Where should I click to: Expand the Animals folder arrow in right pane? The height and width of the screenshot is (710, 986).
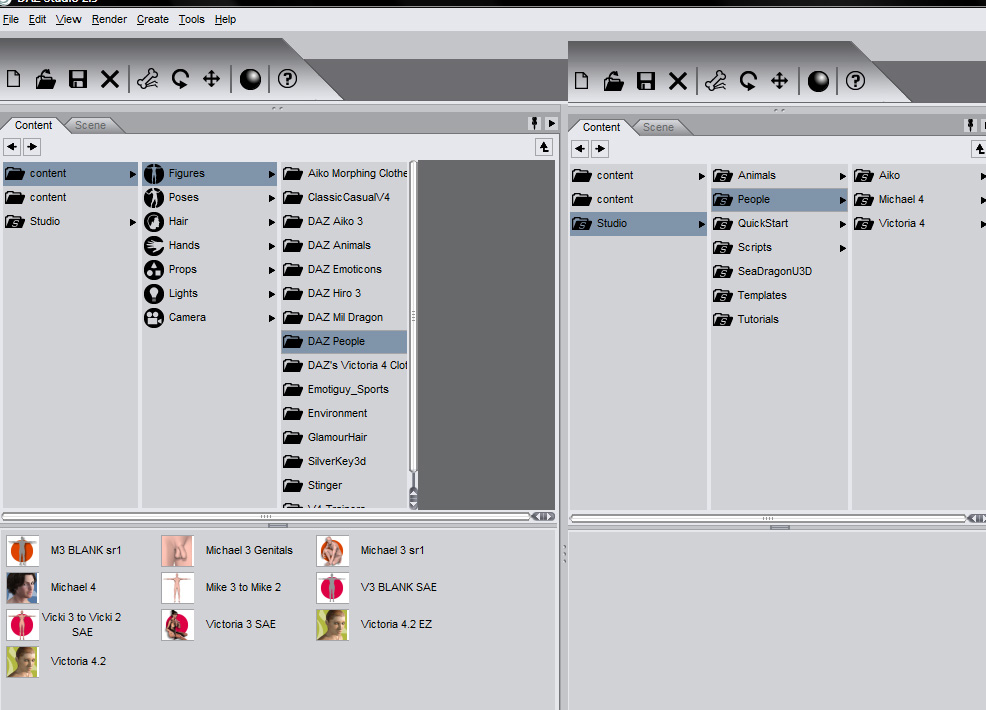click(843, 176)
